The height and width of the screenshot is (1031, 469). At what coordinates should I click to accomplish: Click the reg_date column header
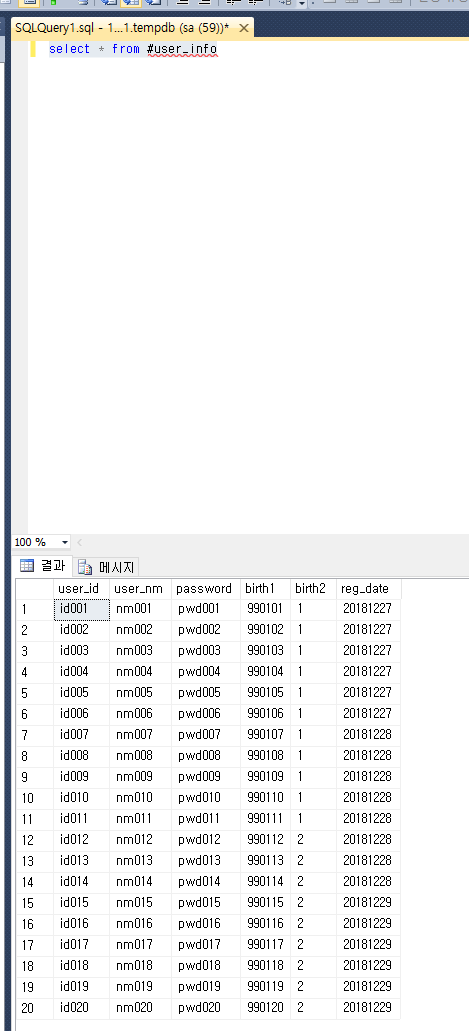point(368,588)
